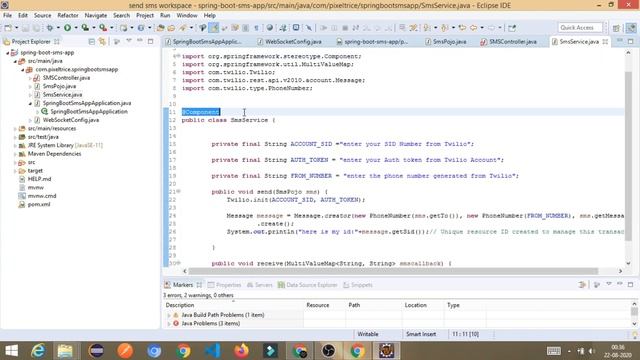
Task: Click the Debug bug toolbar icon
Action: (50, 28)
